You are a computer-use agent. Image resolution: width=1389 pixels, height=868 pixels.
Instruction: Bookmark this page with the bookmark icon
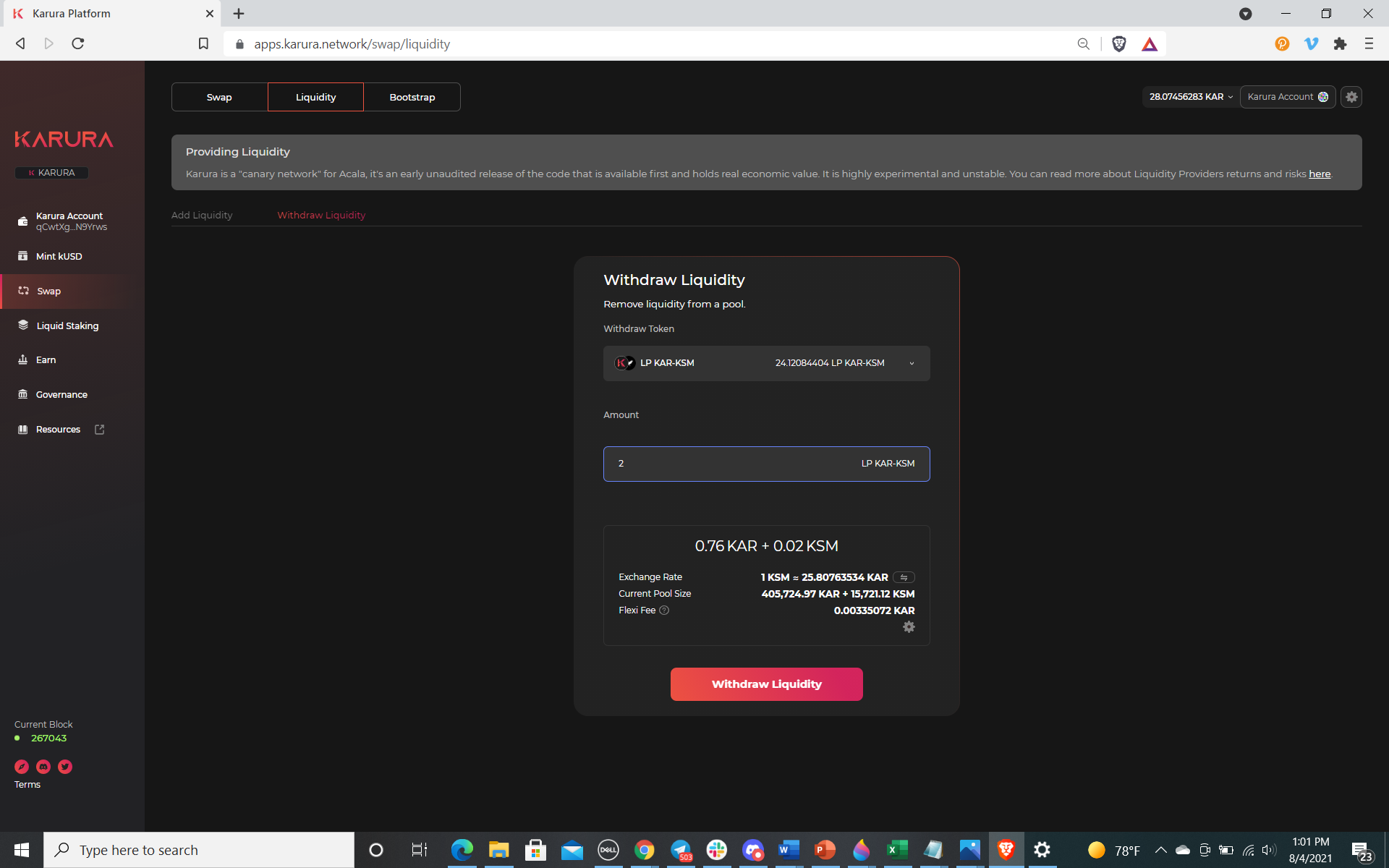point(203,44)
